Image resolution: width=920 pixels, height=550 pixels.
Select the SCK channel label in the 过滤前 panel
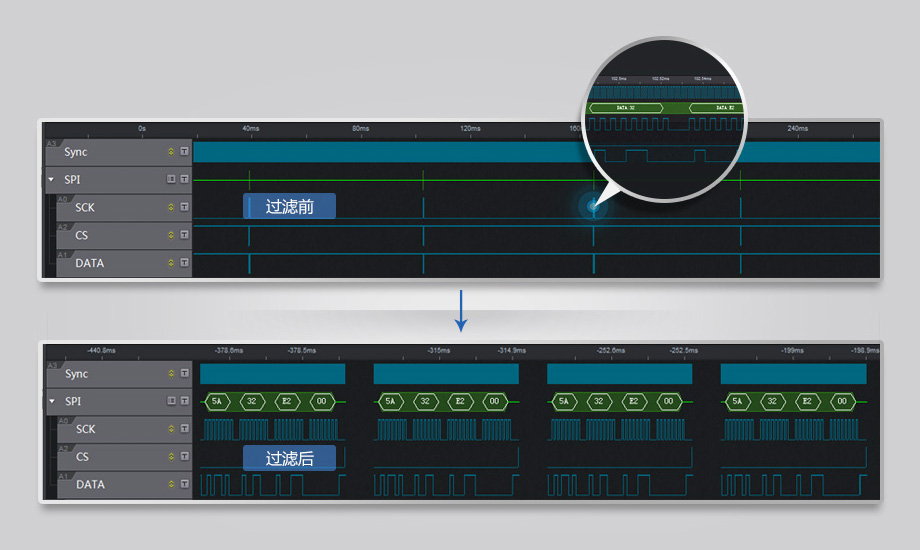point(84,207)
